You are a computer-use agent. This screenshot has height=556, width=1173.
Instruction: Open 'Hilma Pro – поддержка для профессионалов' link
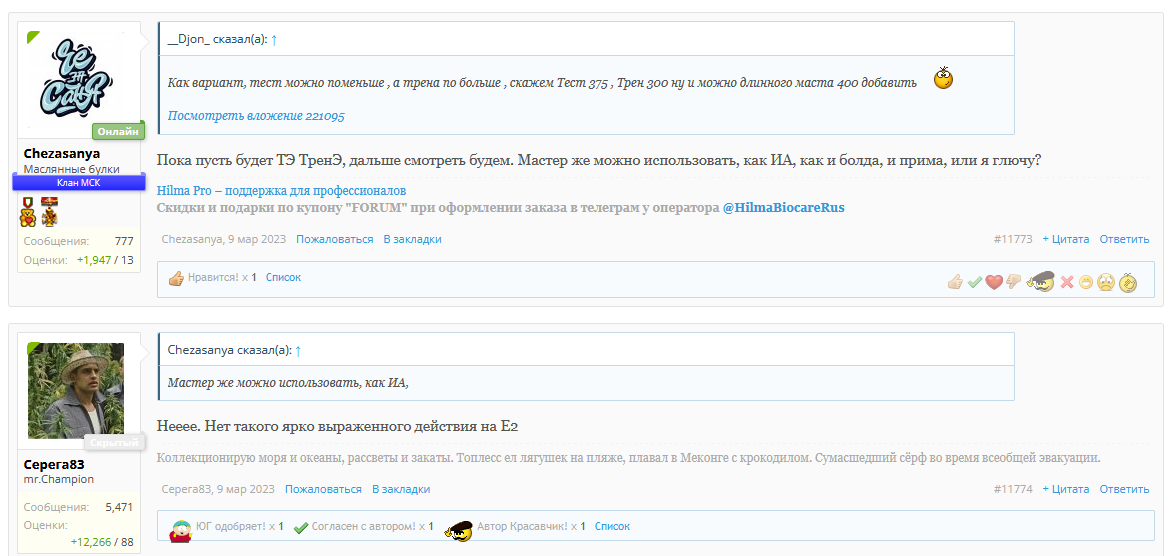click(281, 191)
